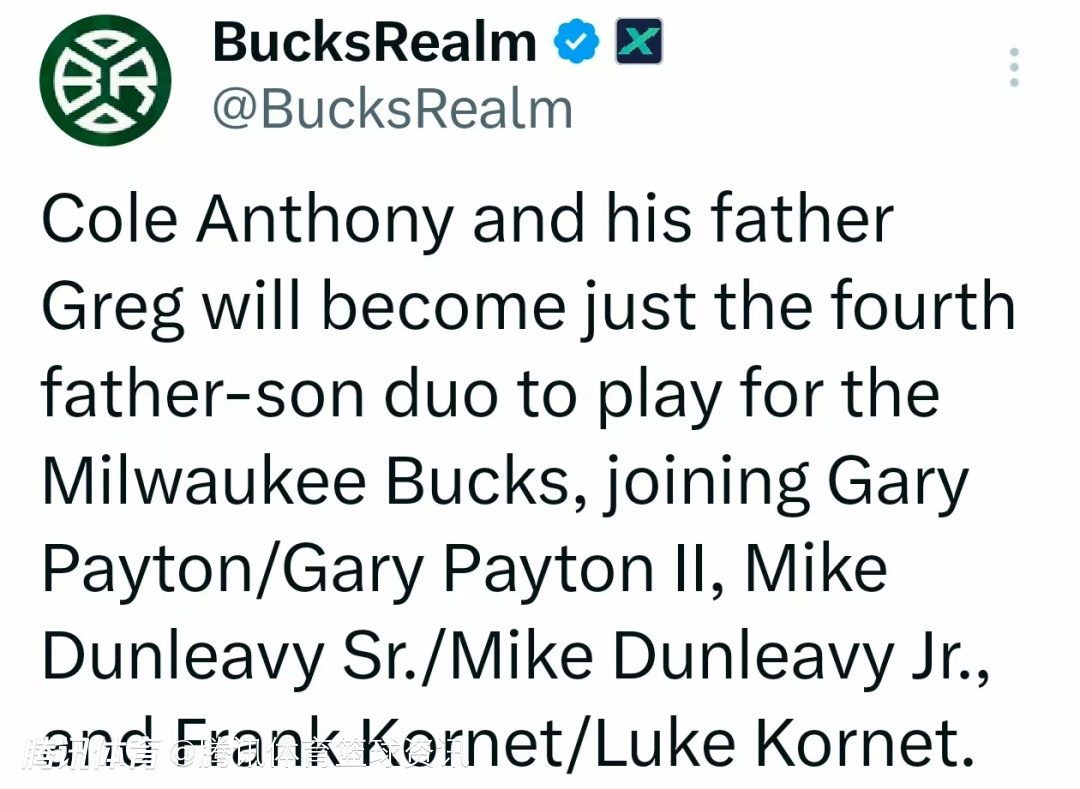
Task: Click the 腾讯体育 watermark logo
Action: pyautogui.click(x=91, y=754)
